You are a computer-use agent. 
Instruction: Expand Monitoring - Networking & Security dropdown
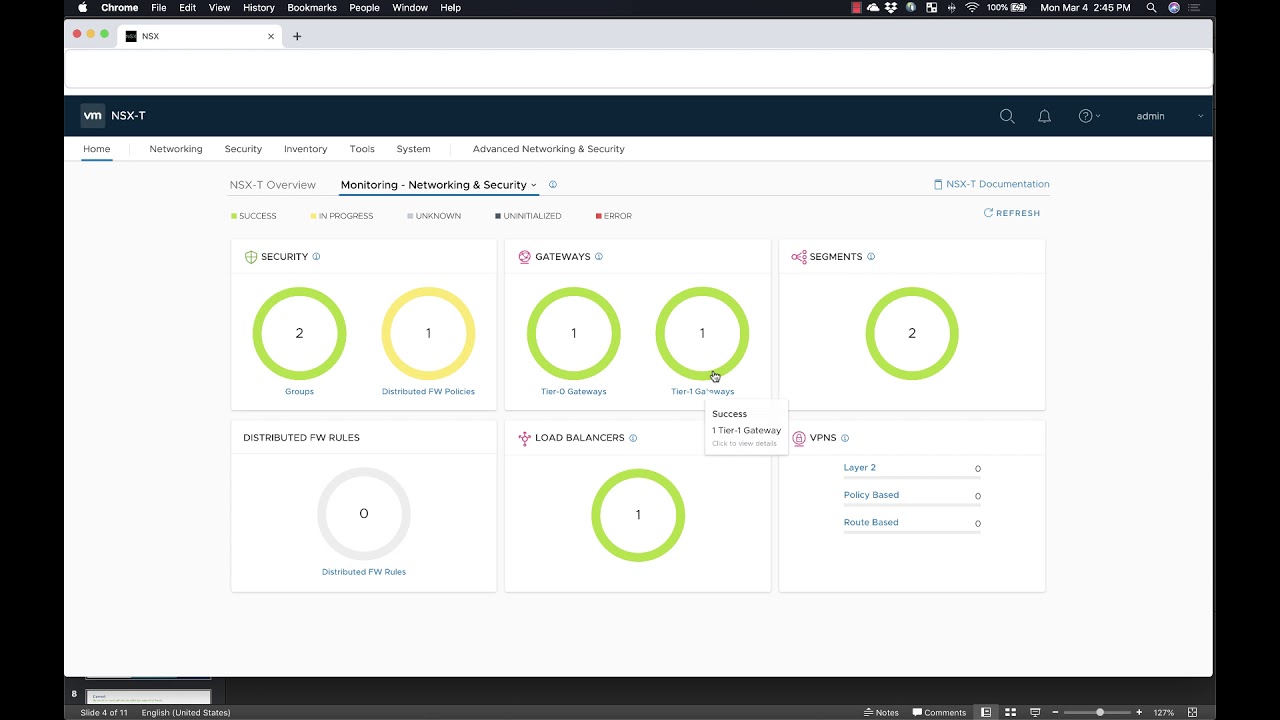pos(439,185)
